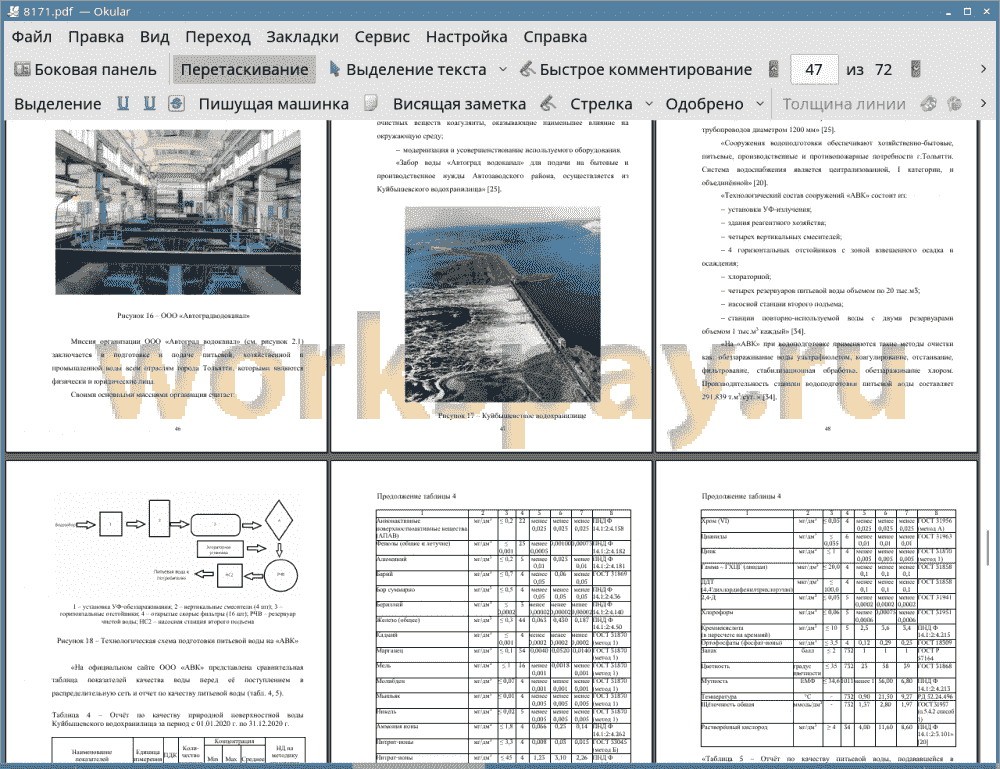Click the note icon before Висящая заметка
The height and width of the screenshot is (769, 1000).
[371, 103]
